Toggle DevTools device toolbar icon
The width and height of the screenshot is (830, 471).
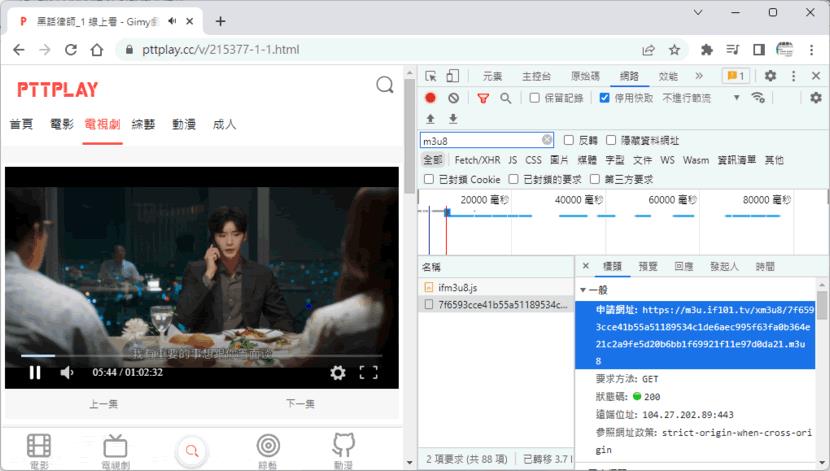coord(453,76)
